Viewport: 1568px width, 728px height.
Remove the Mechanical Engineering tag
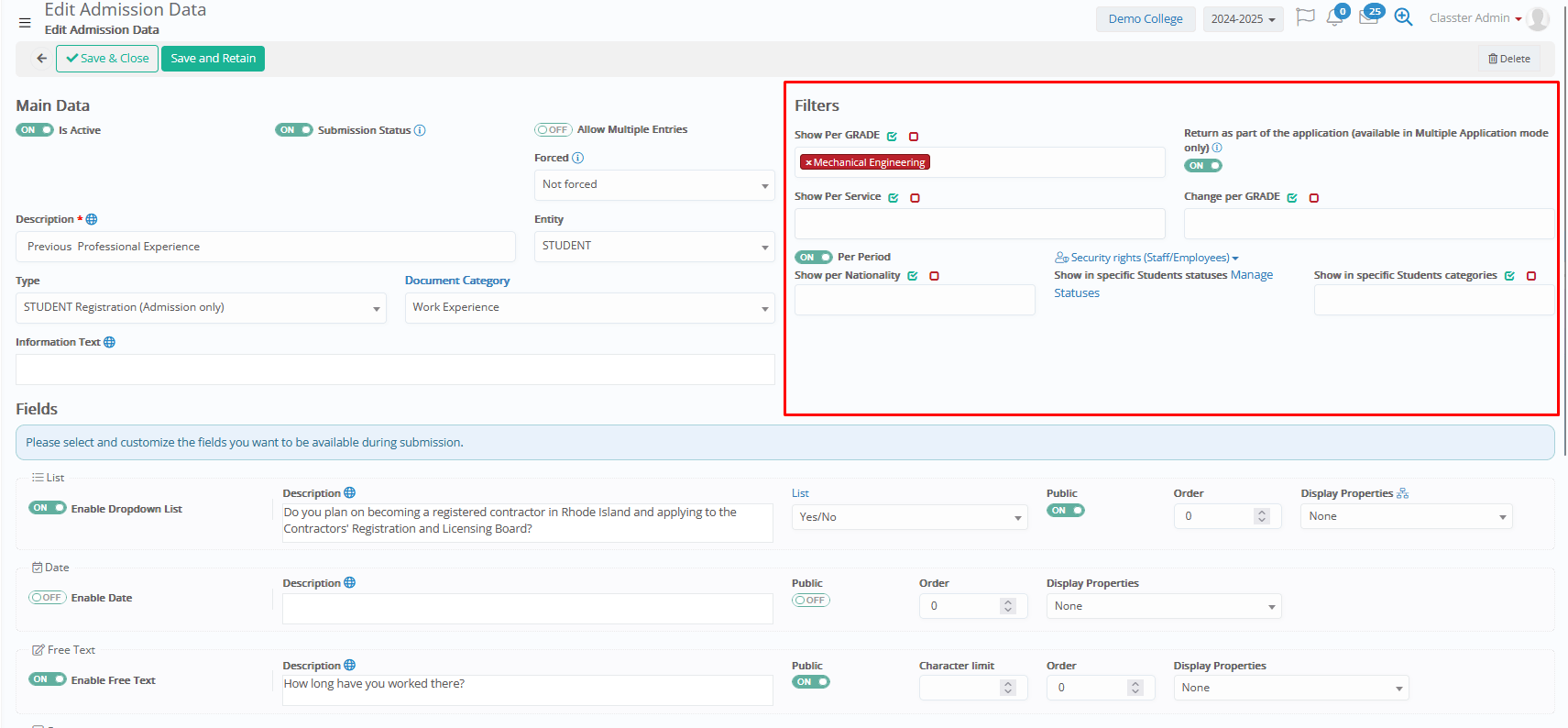[x=808, y=163]
